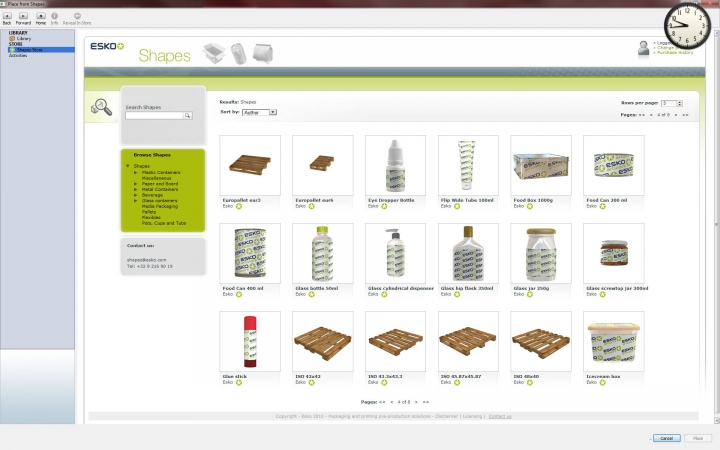Click the ESKO logo in the header
720x450 pixels.
pos(107,47)
